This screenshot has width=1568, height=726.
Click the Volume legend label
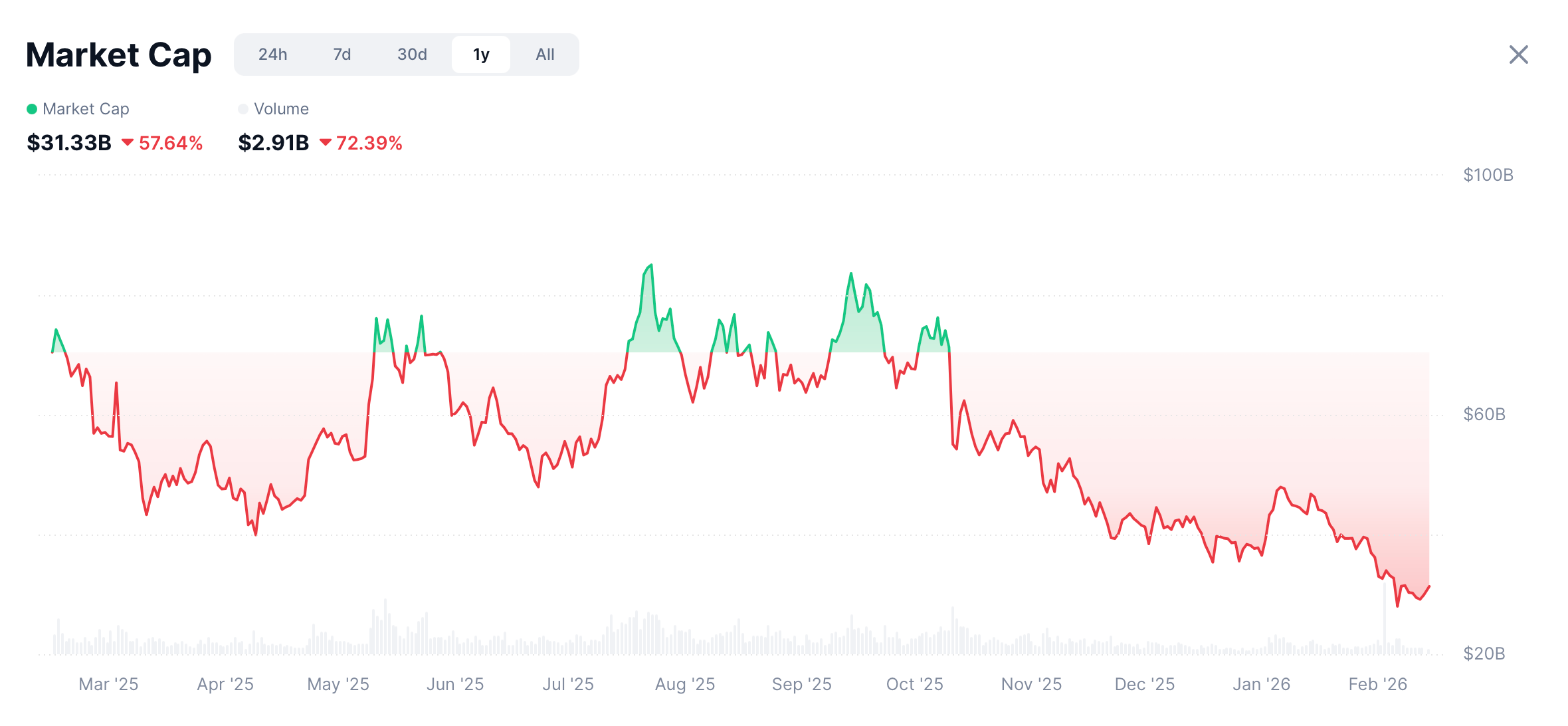click(281, 109)
